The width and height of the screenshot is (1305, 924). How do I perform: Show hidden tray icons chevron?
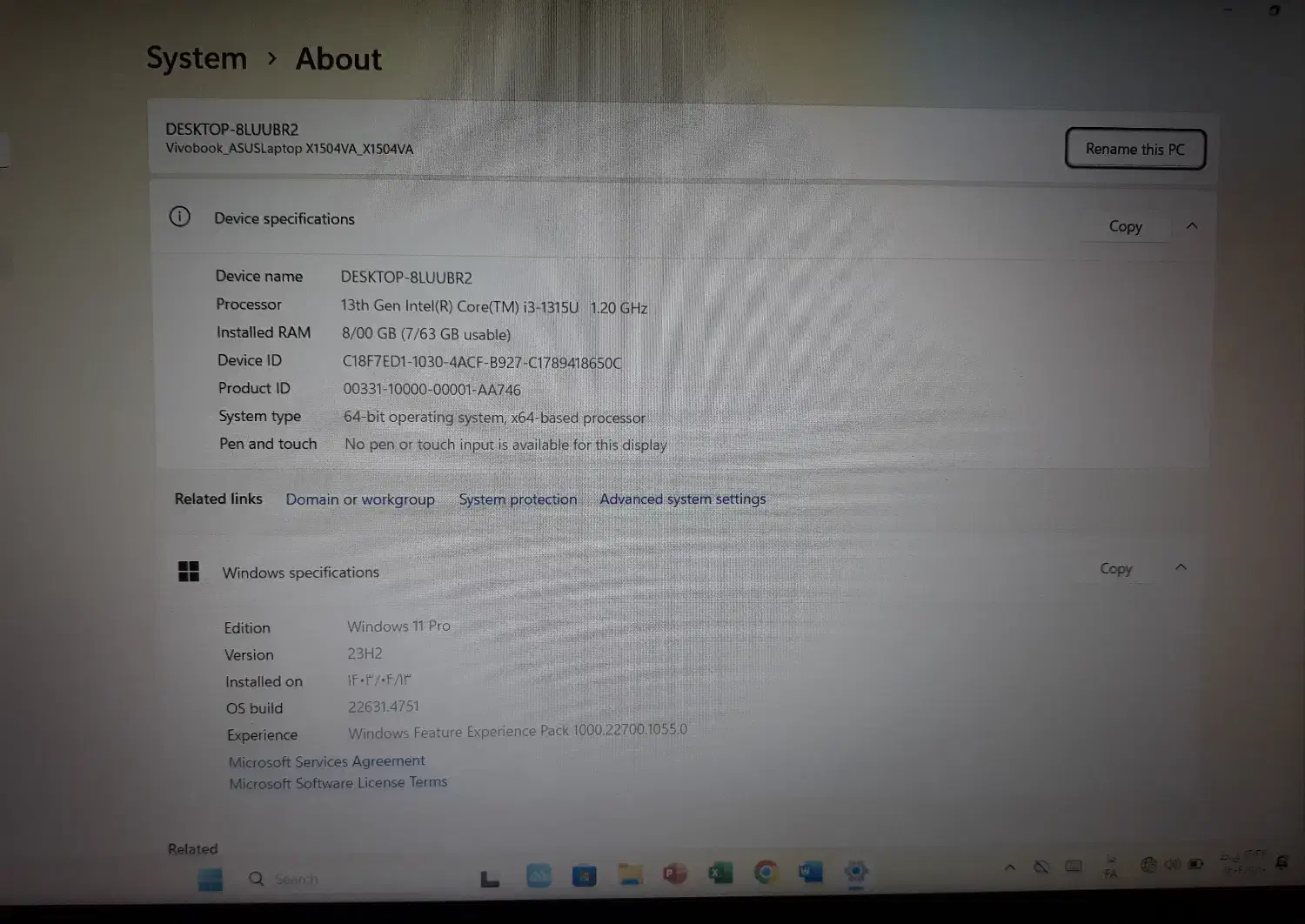(1010, 867)
